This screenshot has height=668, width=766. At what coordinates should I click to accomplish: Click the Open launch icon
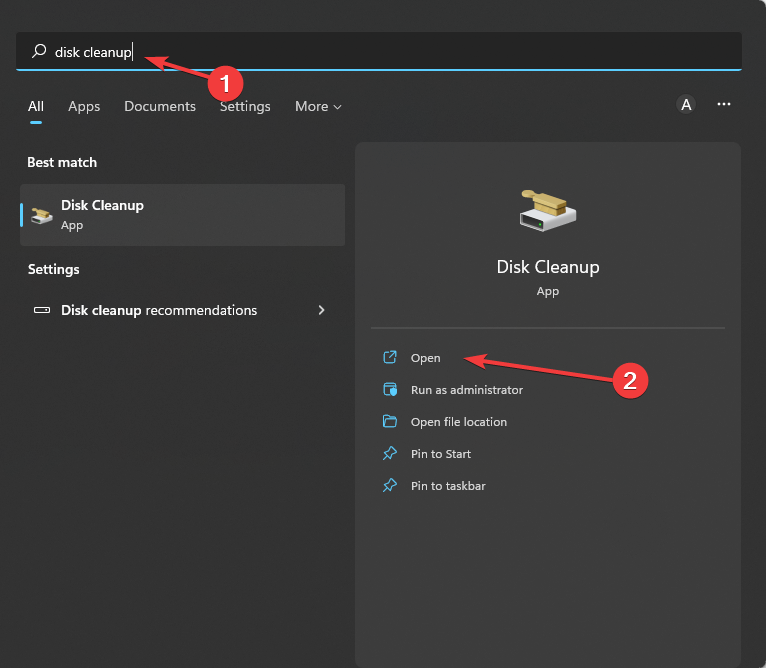pyautogui.click(x=390, y=357)
